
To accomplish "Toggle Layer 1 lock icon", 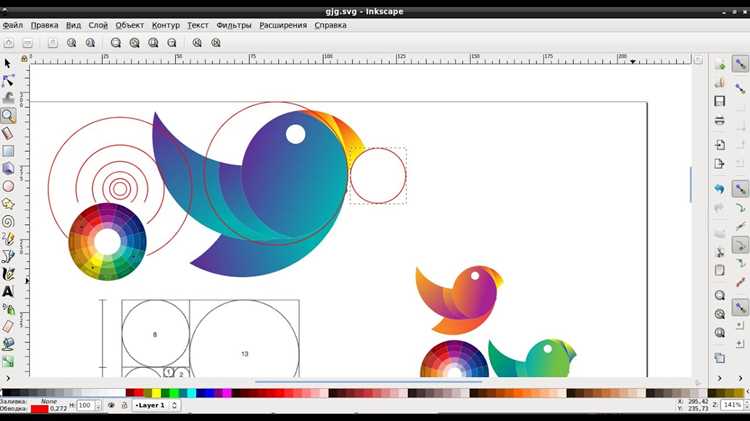I will pyautogui.click(x=124, y=405).
